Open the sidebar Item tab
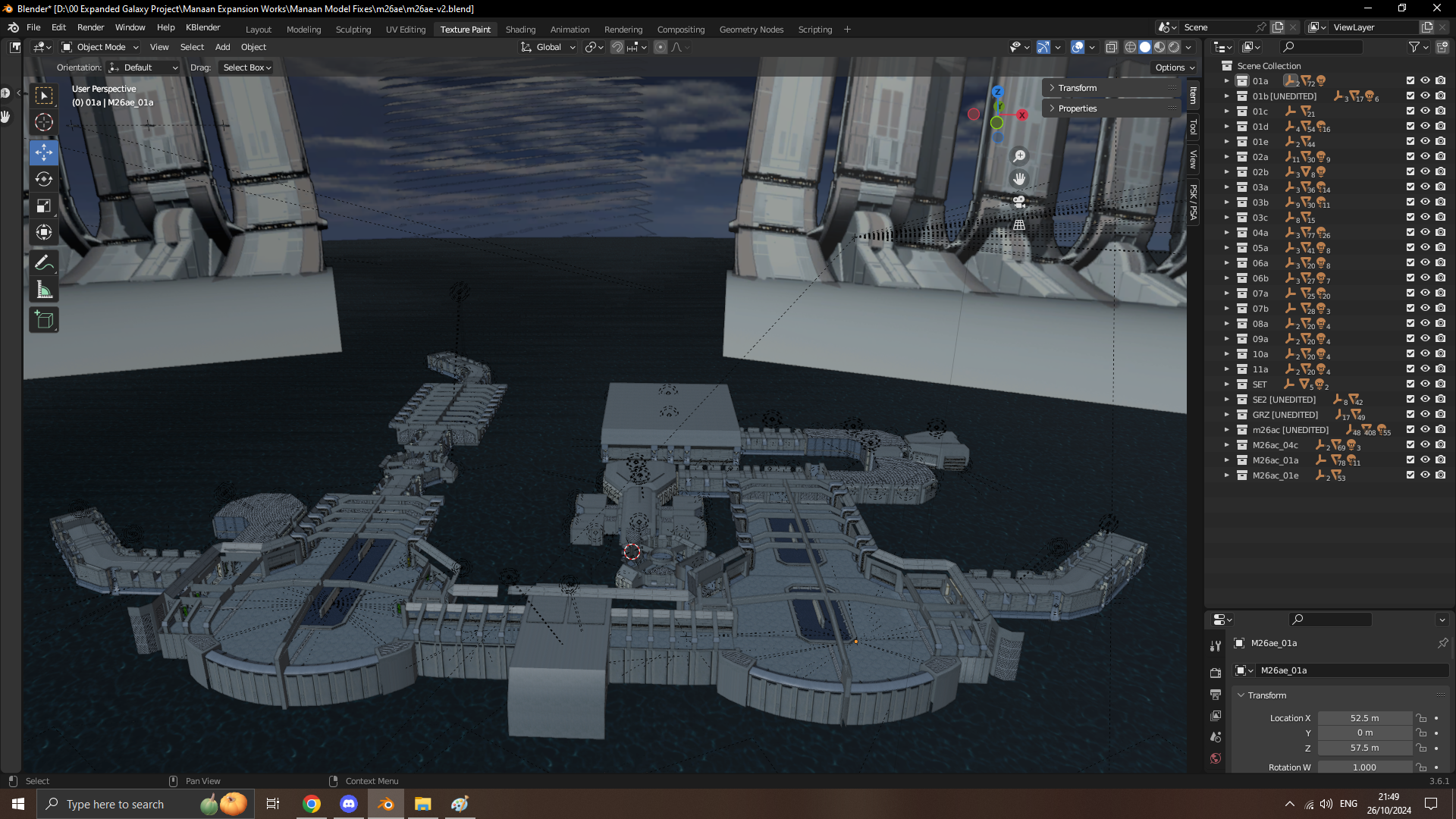Image resolution: width=1456 pixels, height=819 pixels. point(1193,96)
